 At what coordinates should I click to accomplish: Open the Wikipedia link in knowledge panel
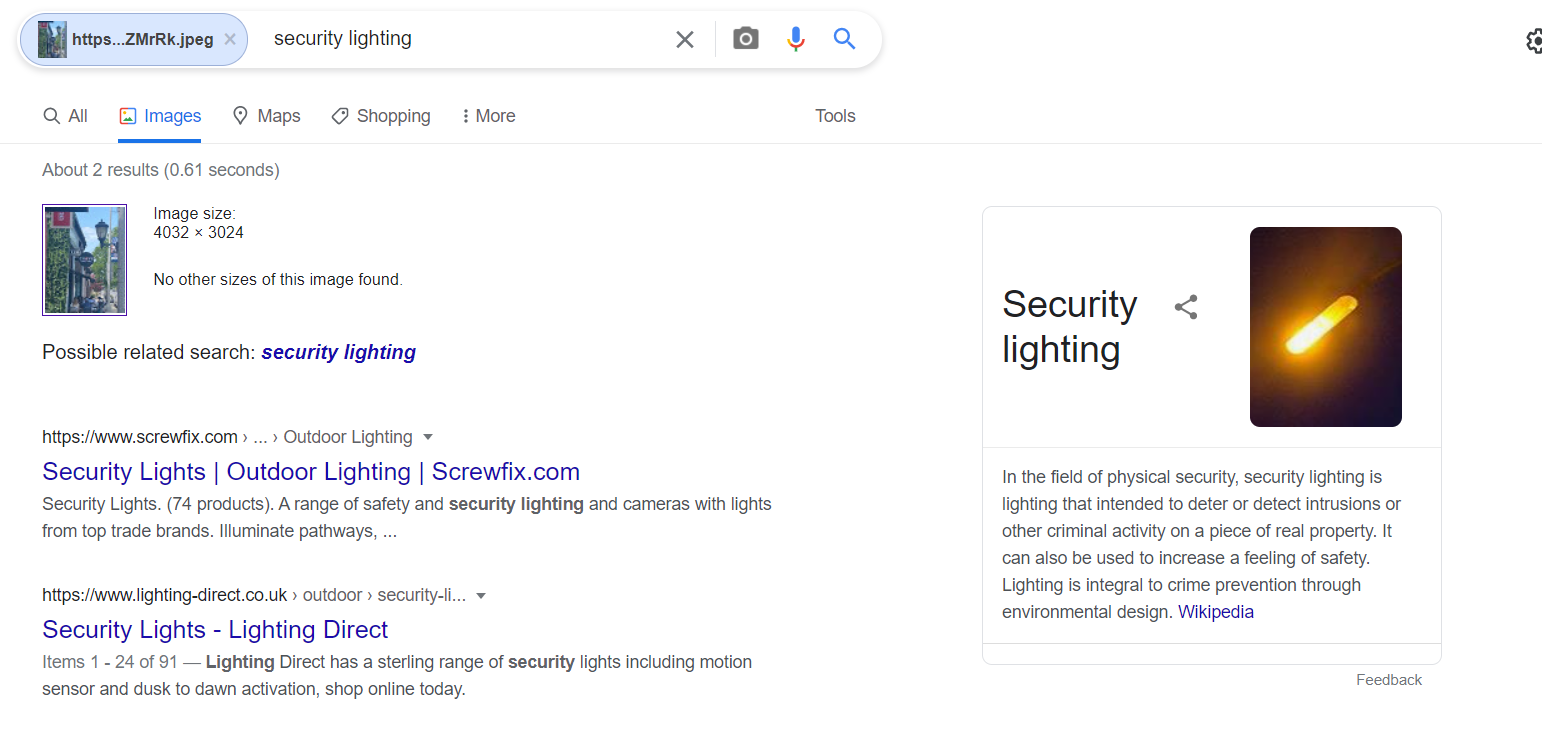[1216, 612]
